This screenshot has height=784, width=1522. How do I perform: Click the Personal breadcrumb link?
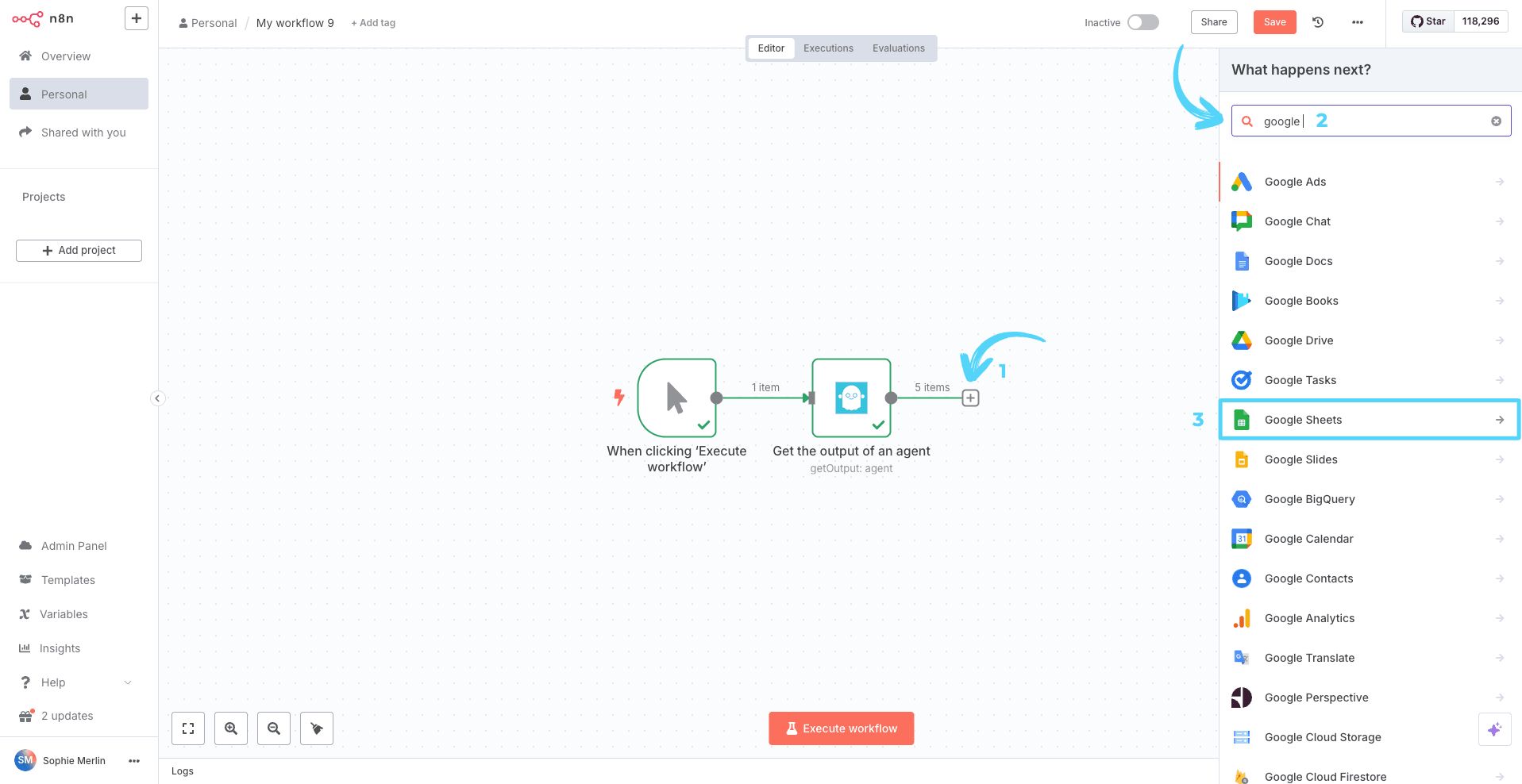coord(208,23)
